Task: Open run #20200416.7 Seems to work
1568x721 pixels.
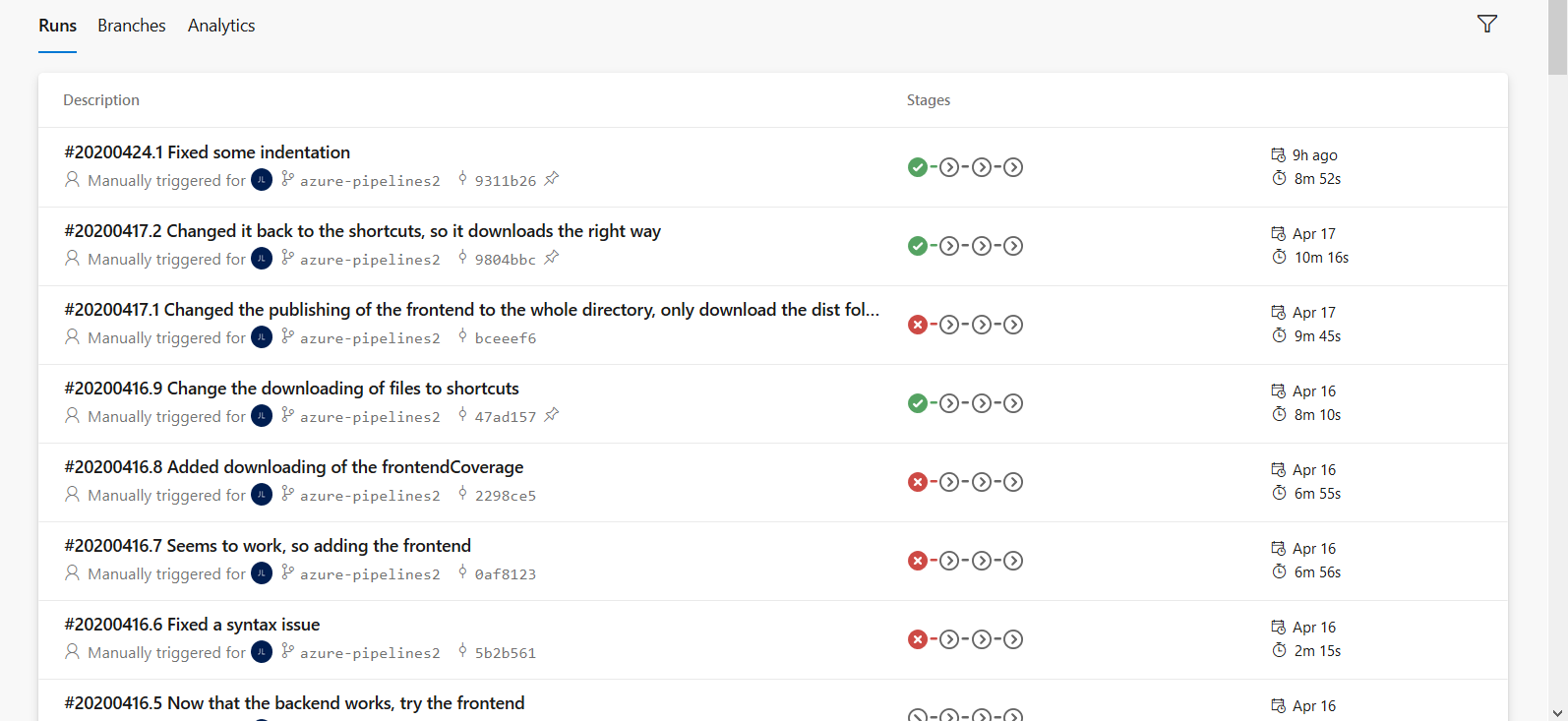Action: 267,546
